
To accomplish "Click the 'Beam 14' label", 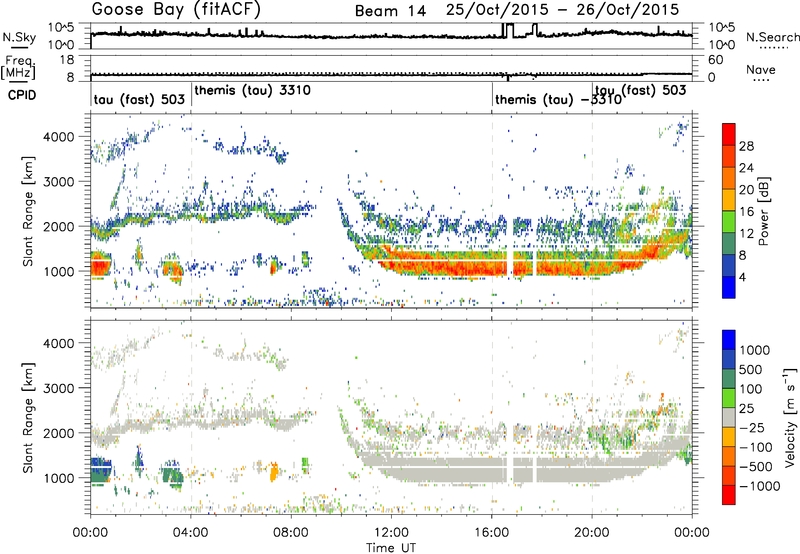I will (x=390, y=11).
